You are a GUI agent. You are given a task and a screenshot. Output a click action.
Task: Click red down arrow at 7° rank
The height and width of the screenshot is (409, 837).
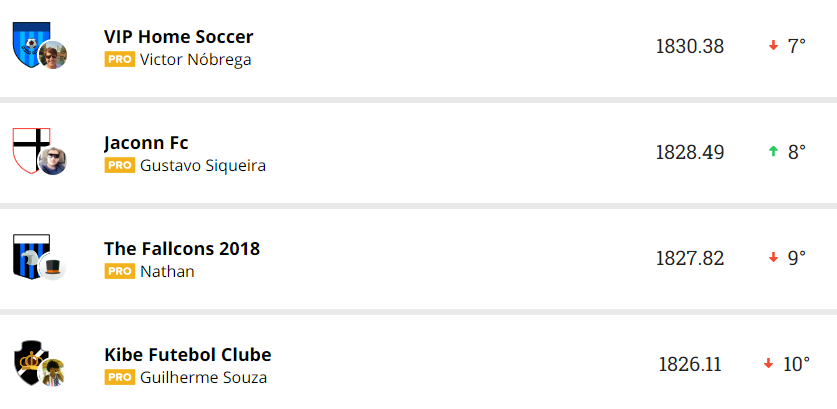coord(773,46)
